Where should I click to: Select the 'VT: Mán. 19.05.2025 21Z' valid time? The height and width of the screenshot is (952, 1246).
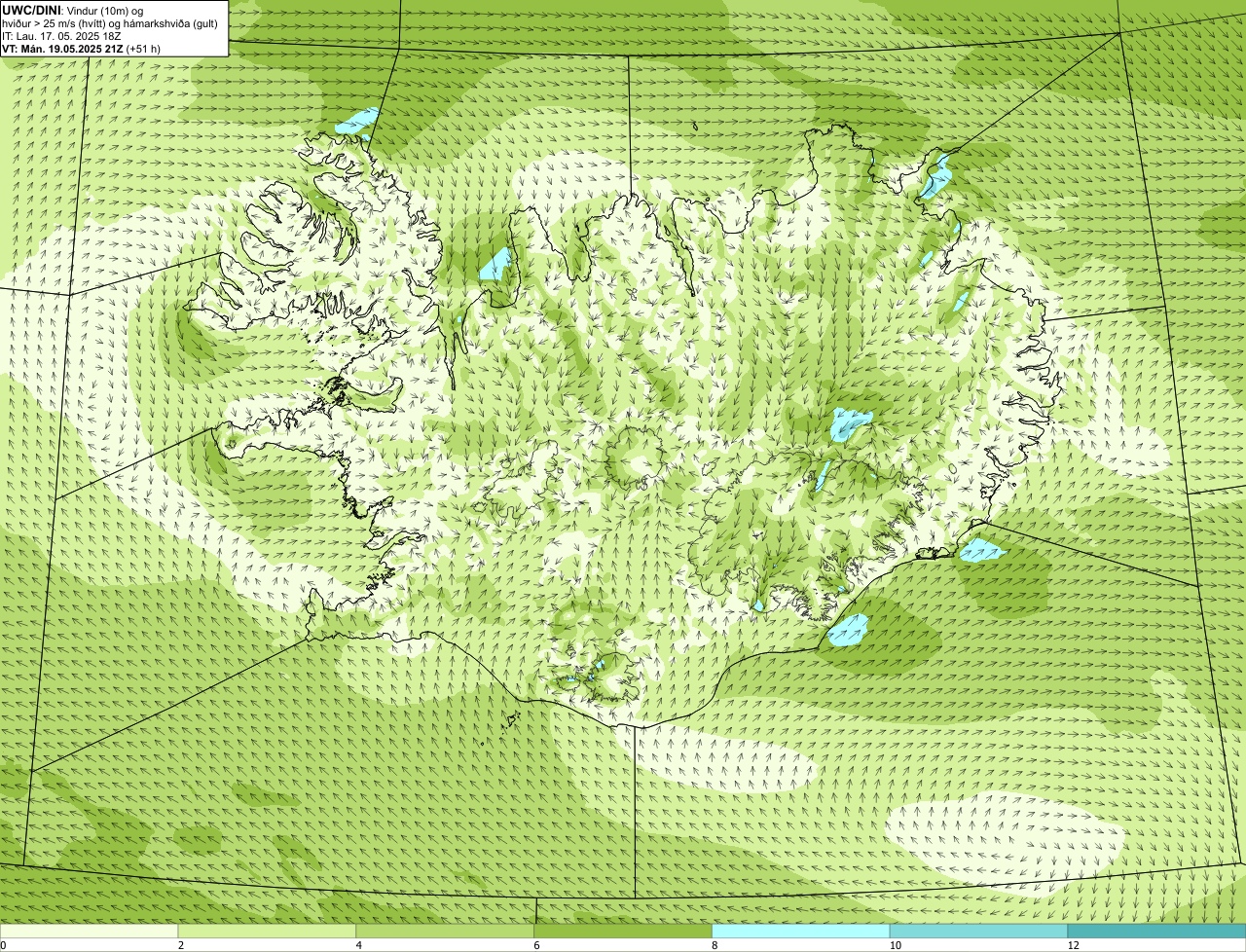62,49
